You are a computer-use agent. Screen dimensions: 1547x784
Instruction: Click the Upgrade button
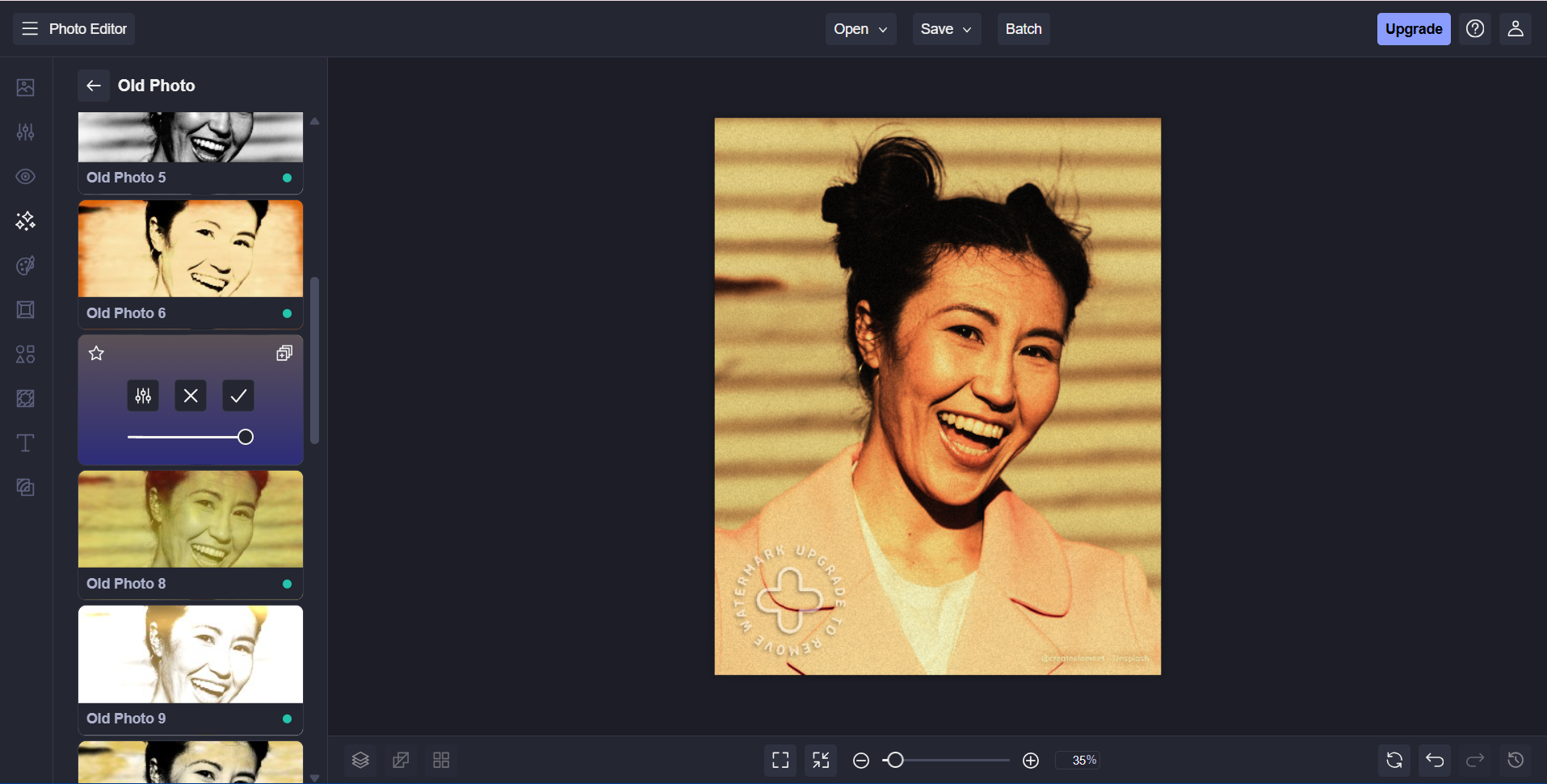click(1413, 28)
